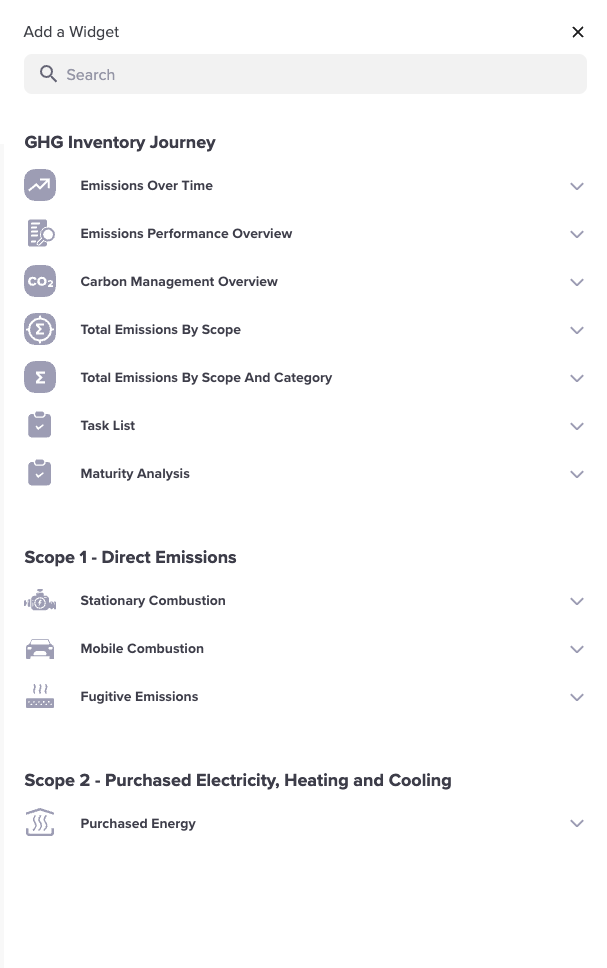Click the Stationary Combustion engine icon
This screenshot has width=607, height=968.
(40, 600)
